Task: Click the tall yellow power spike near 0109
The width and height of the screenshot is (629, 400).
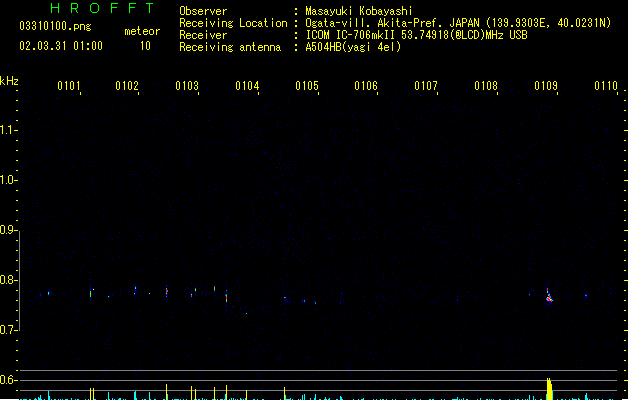Action: (x=549, y=389)
